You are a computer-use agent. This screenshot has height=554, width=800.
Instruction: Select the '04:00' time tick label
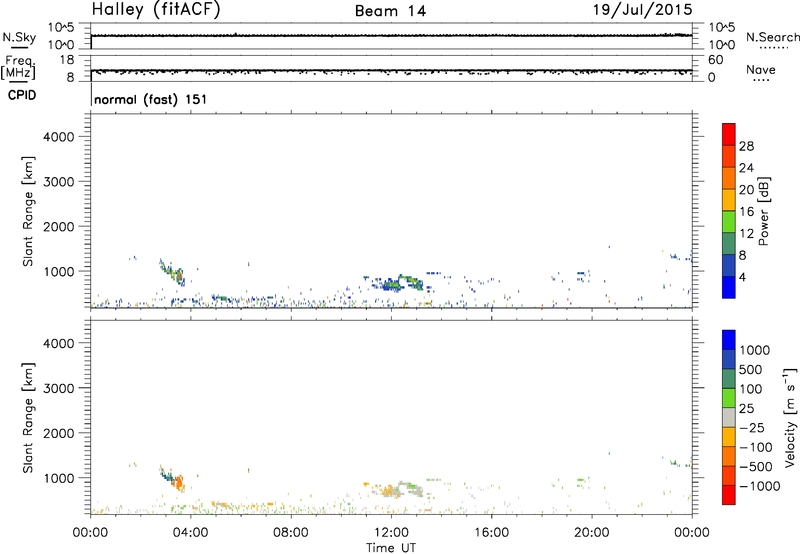(x=190, y=533)
